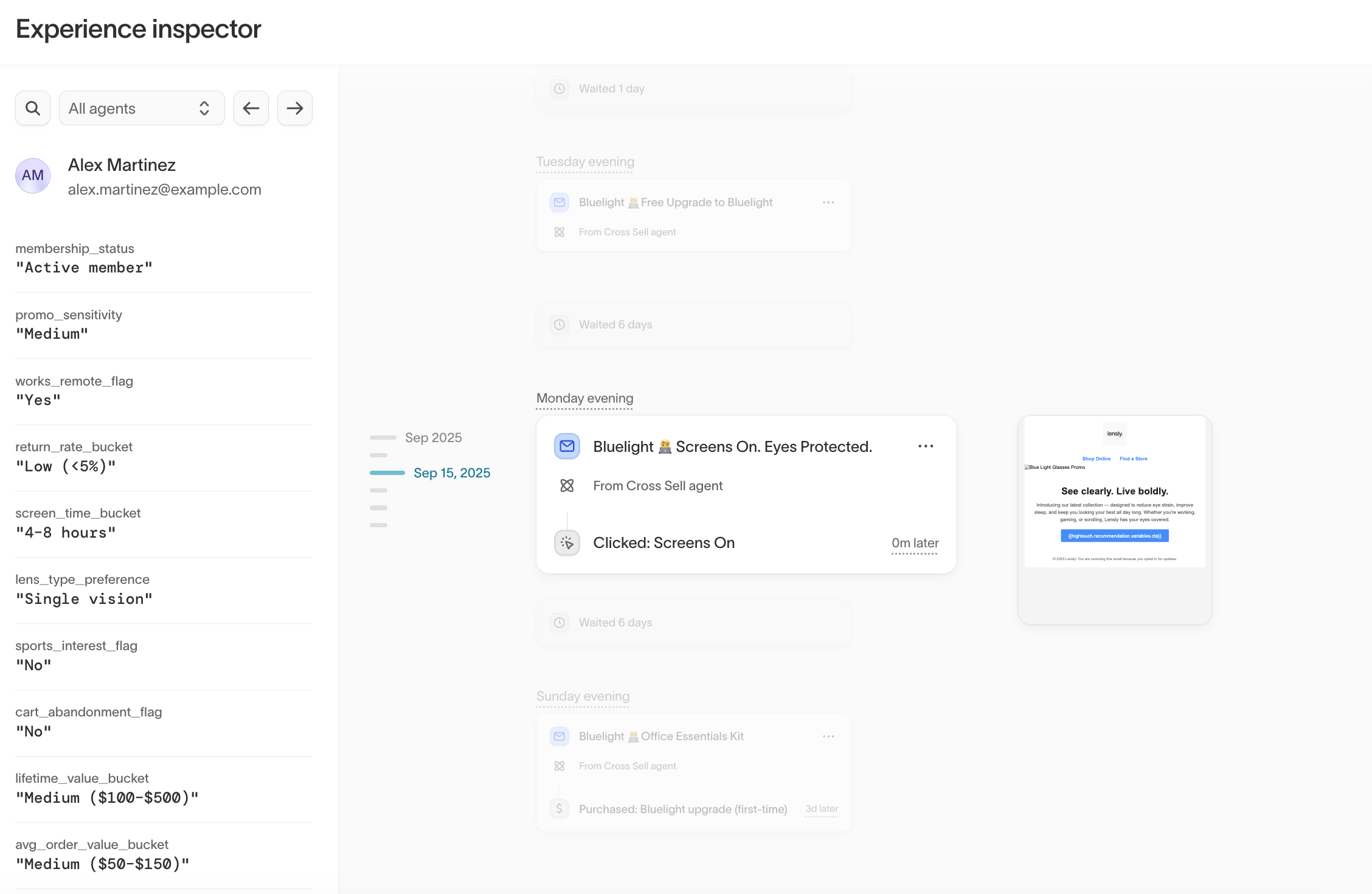
Task: Go to previous user with left arrow
Action: coord(251,108)
